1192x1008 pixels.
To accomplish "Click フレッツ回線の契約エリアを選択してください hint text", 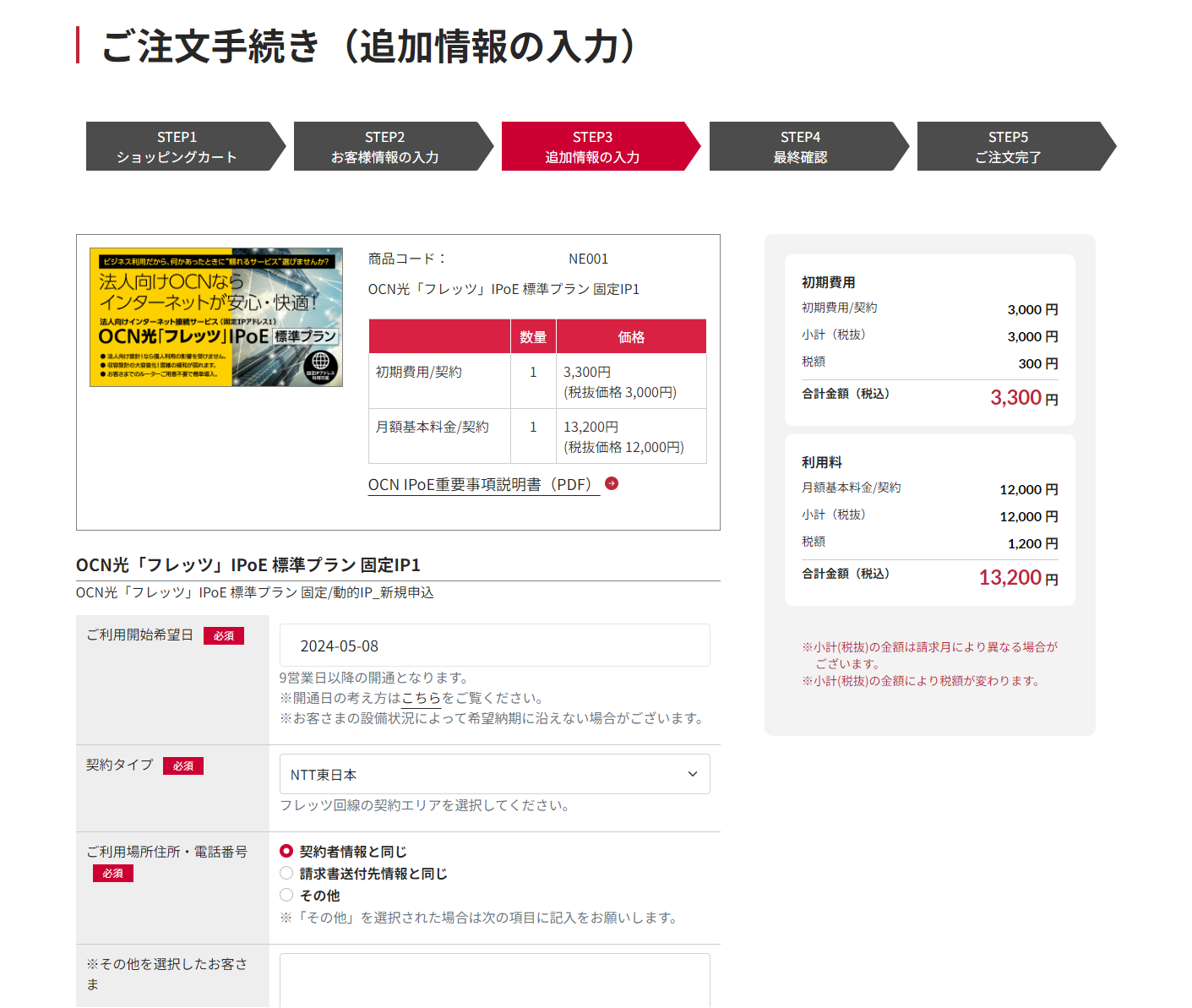I will [x=425, y=805].
